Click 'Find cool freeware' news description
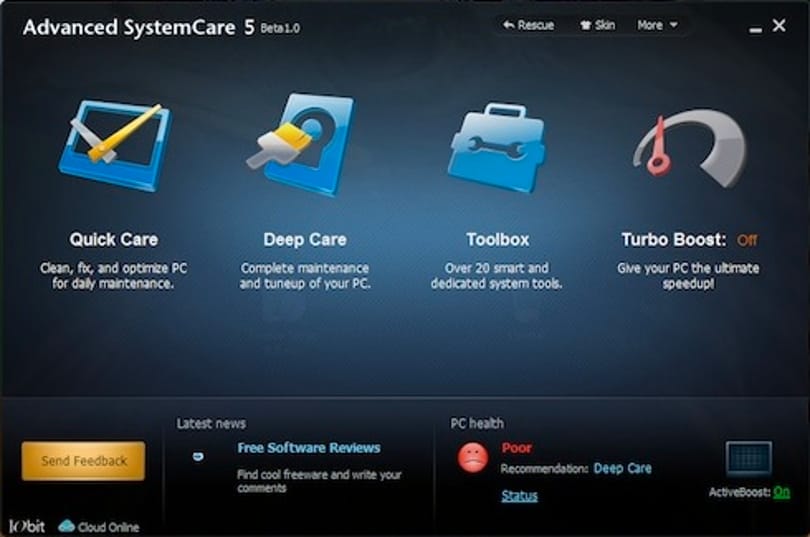 [x=319, y=481]
